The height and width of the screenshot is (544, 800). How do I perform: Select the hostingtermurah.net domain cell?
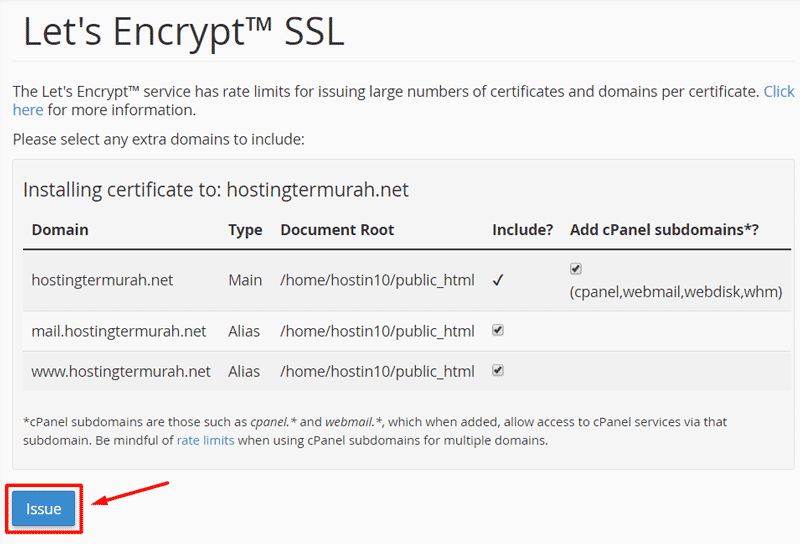coord(102,280)
